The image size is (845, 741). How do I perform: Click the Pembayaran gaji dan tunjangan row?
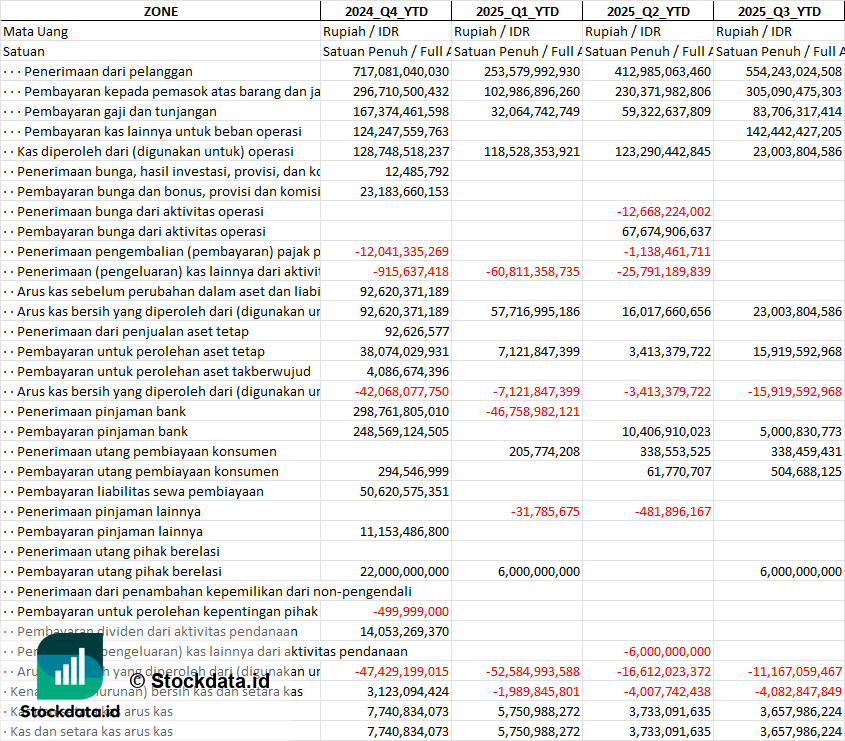[117, 111]
